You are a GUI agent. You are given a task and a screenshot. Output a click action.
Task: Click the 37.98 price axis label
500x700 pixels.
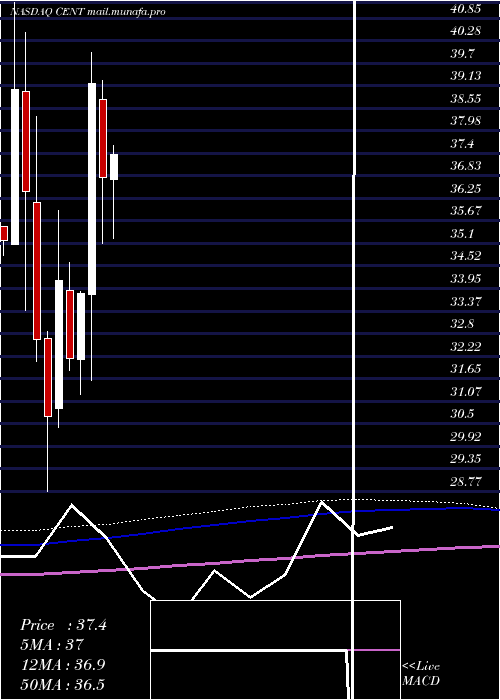[466, 121]
